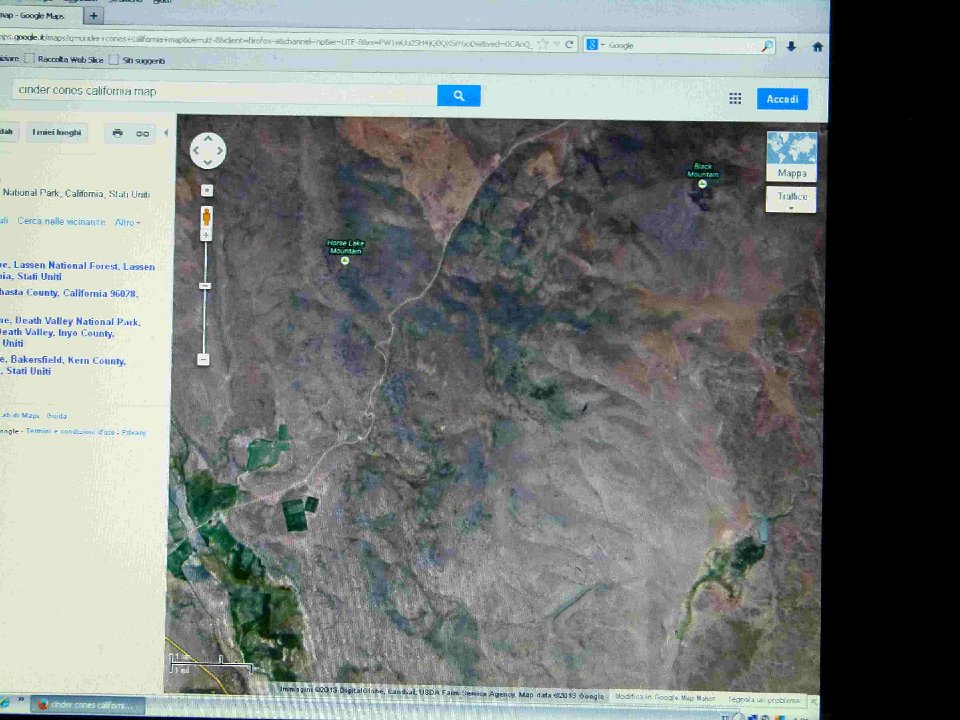The height and width of the screenshot is (720, 960).
Task: Click the zoom-in plus button
Action: pyautogui.click(x=206, y=235)
